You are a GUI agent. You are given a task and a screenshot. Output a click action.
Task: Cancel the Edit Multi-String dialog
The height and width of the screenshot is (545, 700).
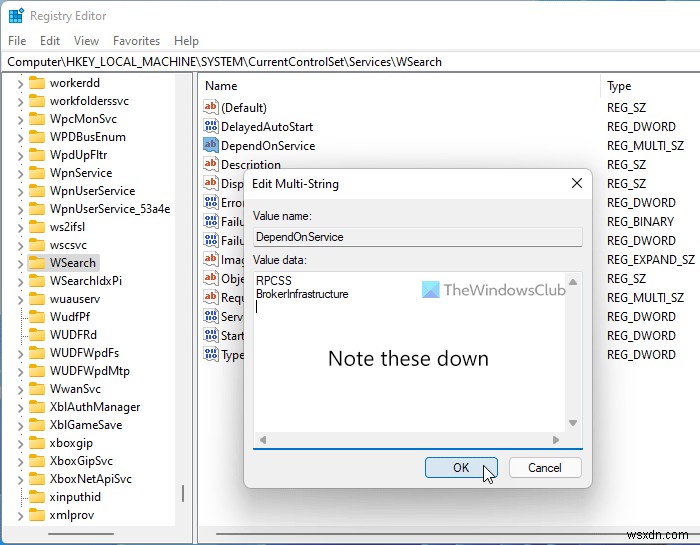pyautogui.click(x=545, y=467)
